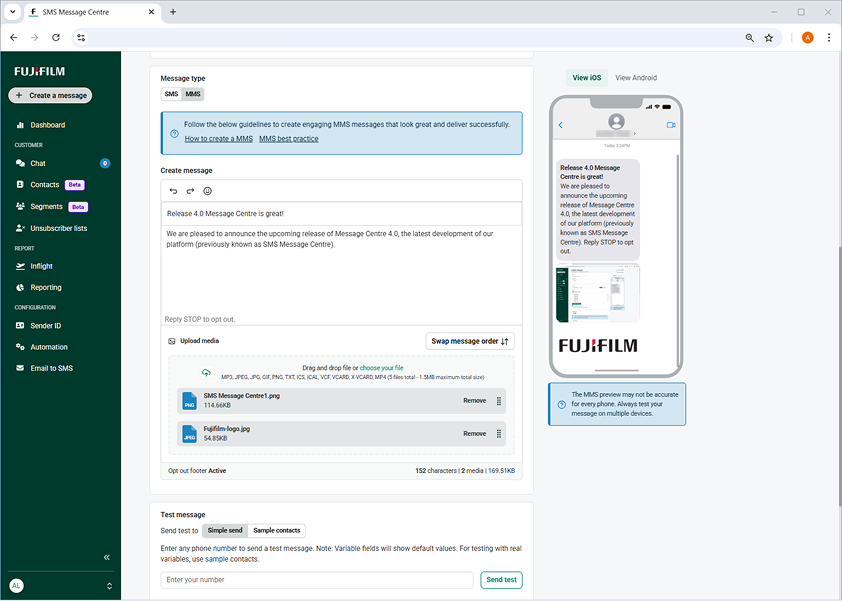Switch to View iOS preview tab
The image size is (842, 601).
click(x=586, y=78)
